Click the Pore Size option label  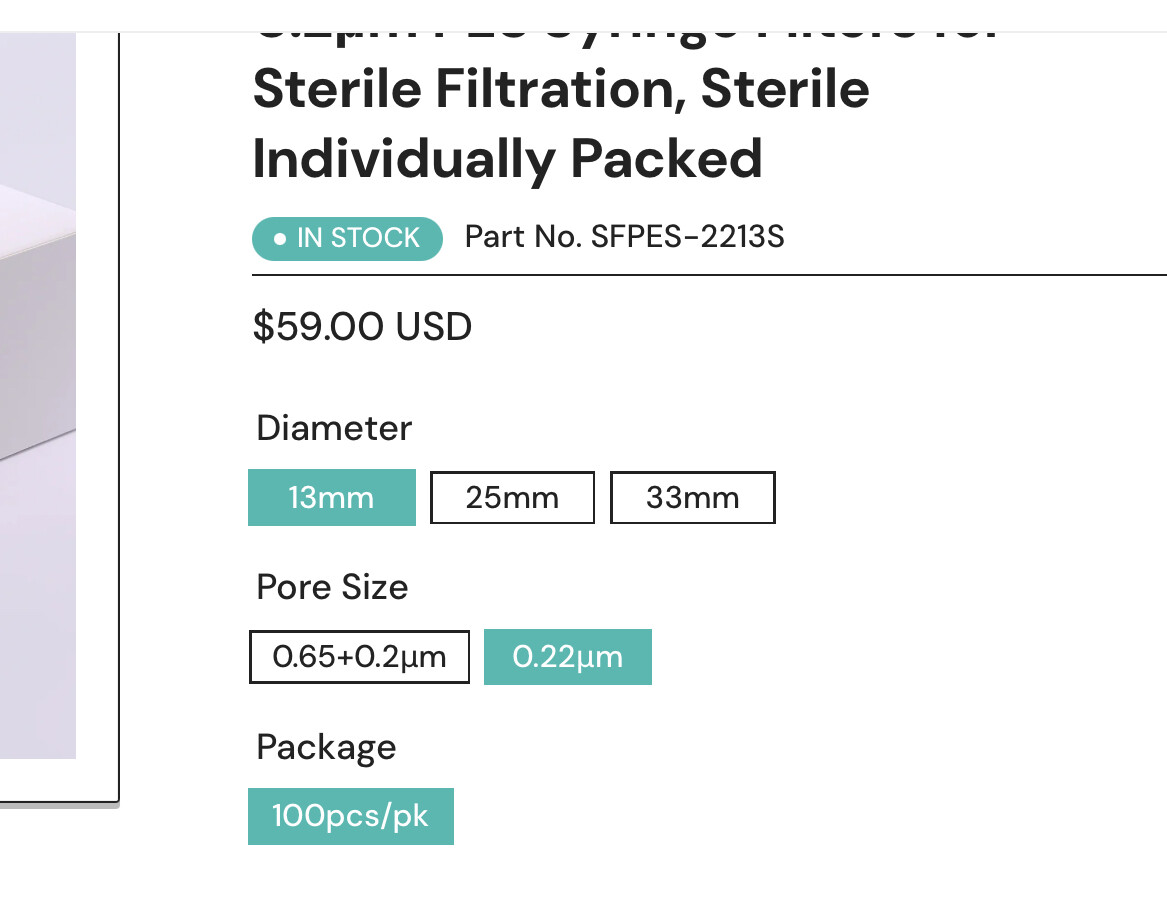(x=332, y=587)
